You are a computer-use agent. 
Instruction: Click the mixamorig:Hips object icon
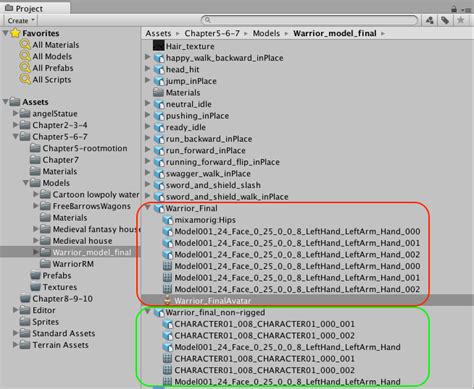click(168, 220)
